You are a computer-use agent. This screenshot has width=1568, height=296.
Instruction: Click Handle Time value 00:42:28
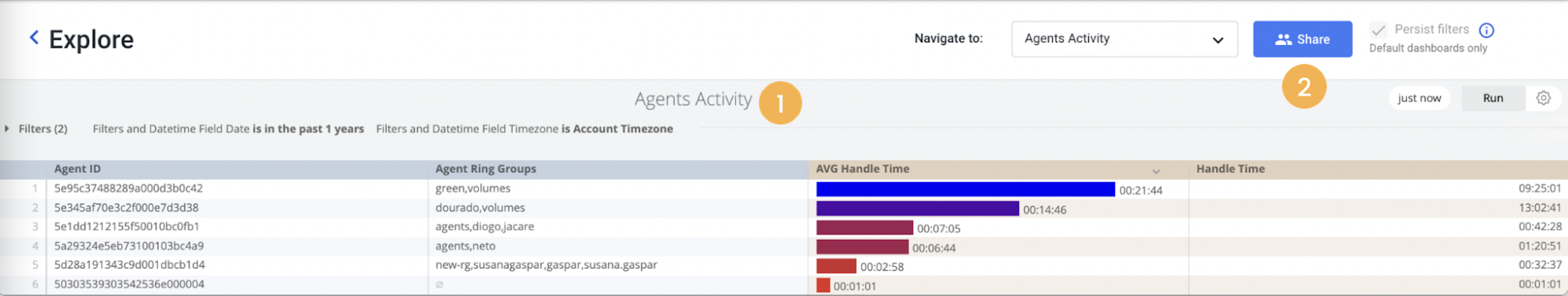tap(1539, 226)
